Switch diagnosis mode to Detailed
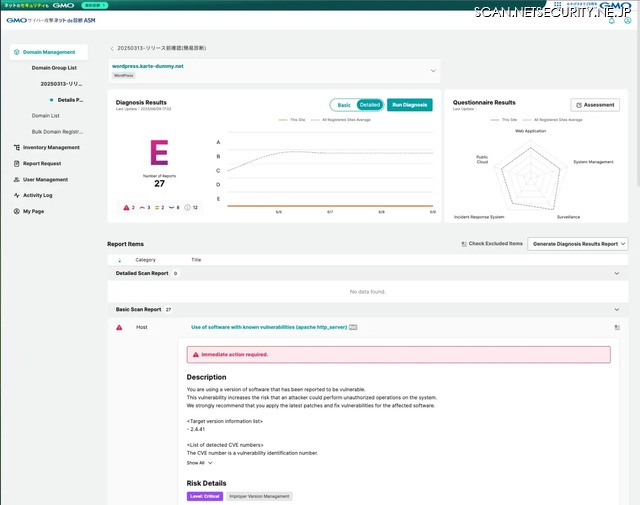 coord(369,104)
